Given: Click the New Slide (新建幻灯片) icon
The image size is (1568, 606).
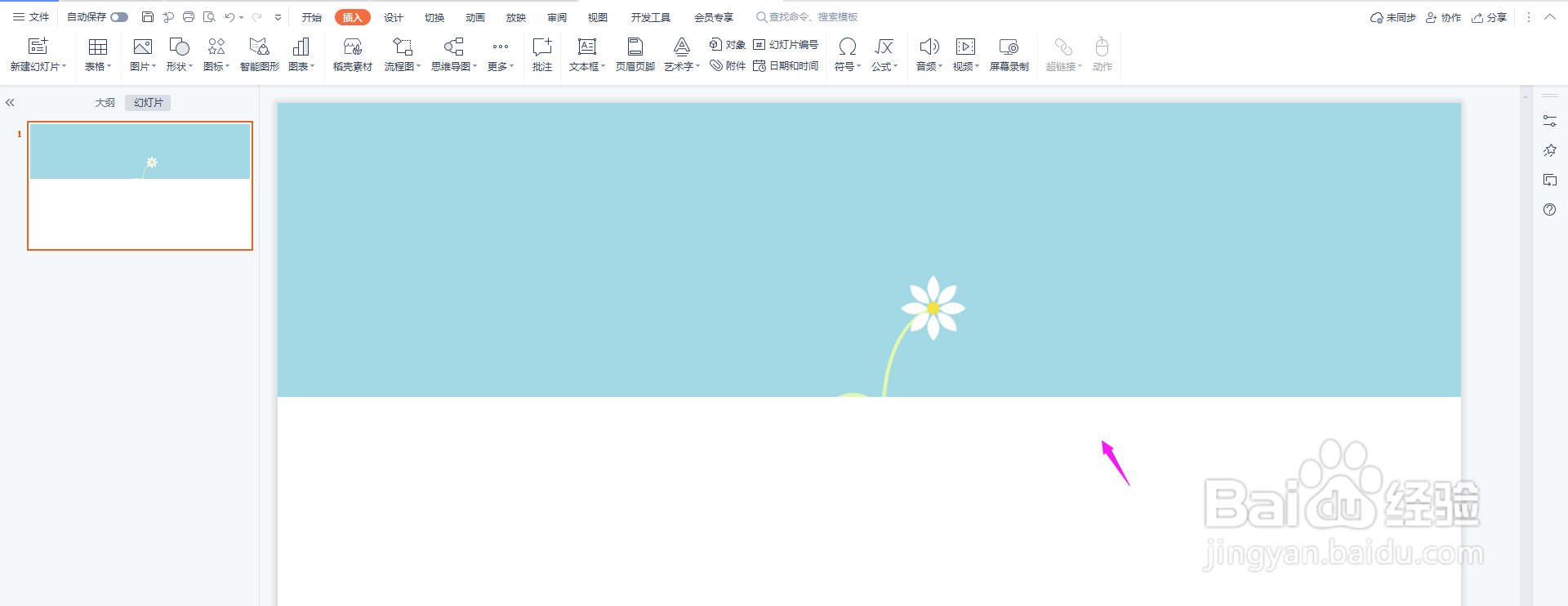Looking at the screenshot, I should click(38, 47).
